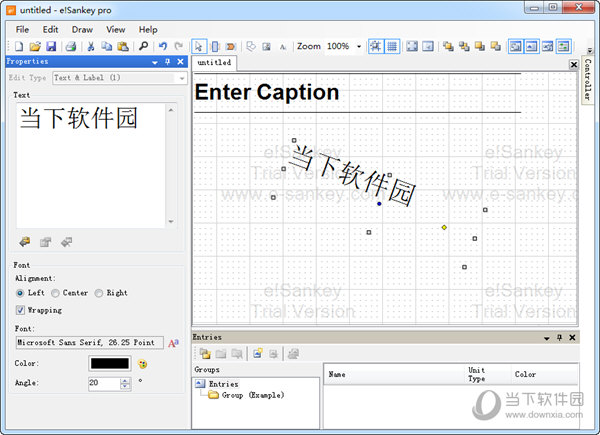Click the fit-to-window zoom icon
600x435 pixels.
(412, 47)
